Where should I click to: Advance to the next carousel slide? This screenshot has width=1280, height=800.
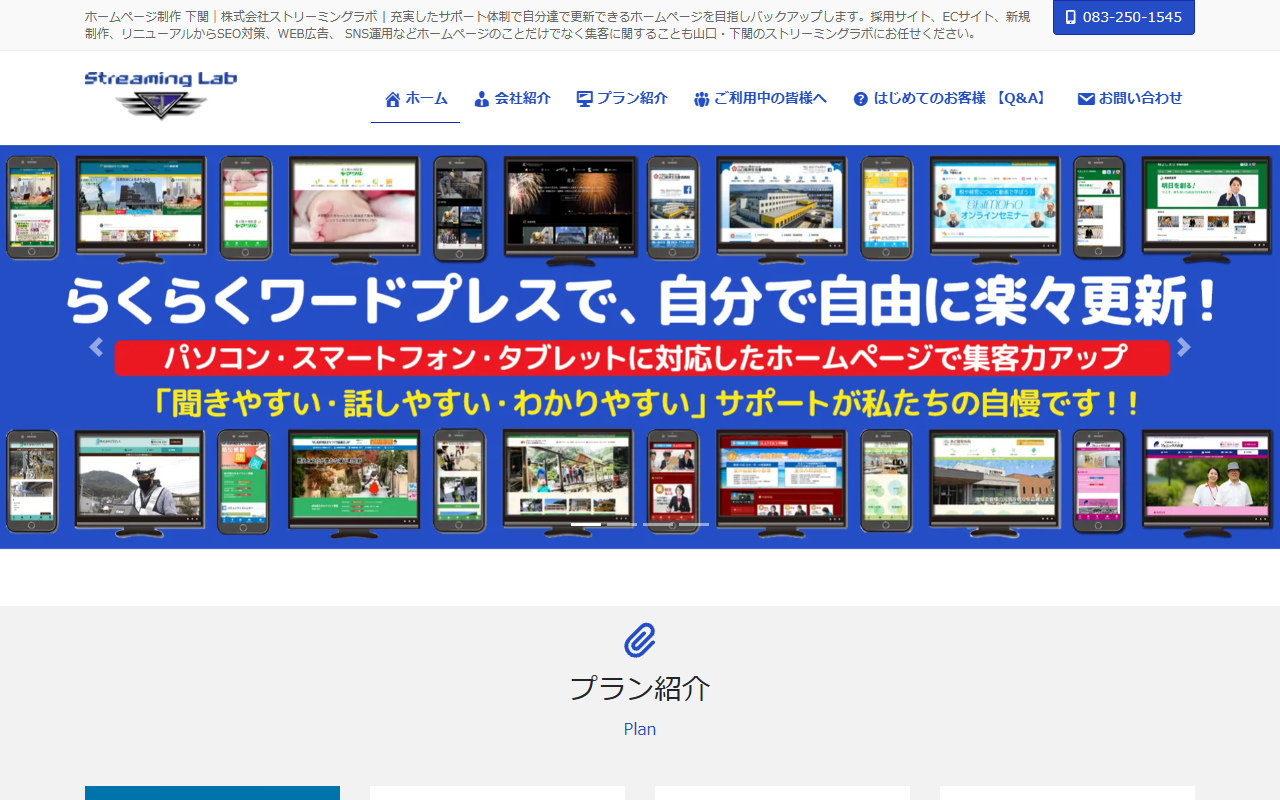(1184, 347)
